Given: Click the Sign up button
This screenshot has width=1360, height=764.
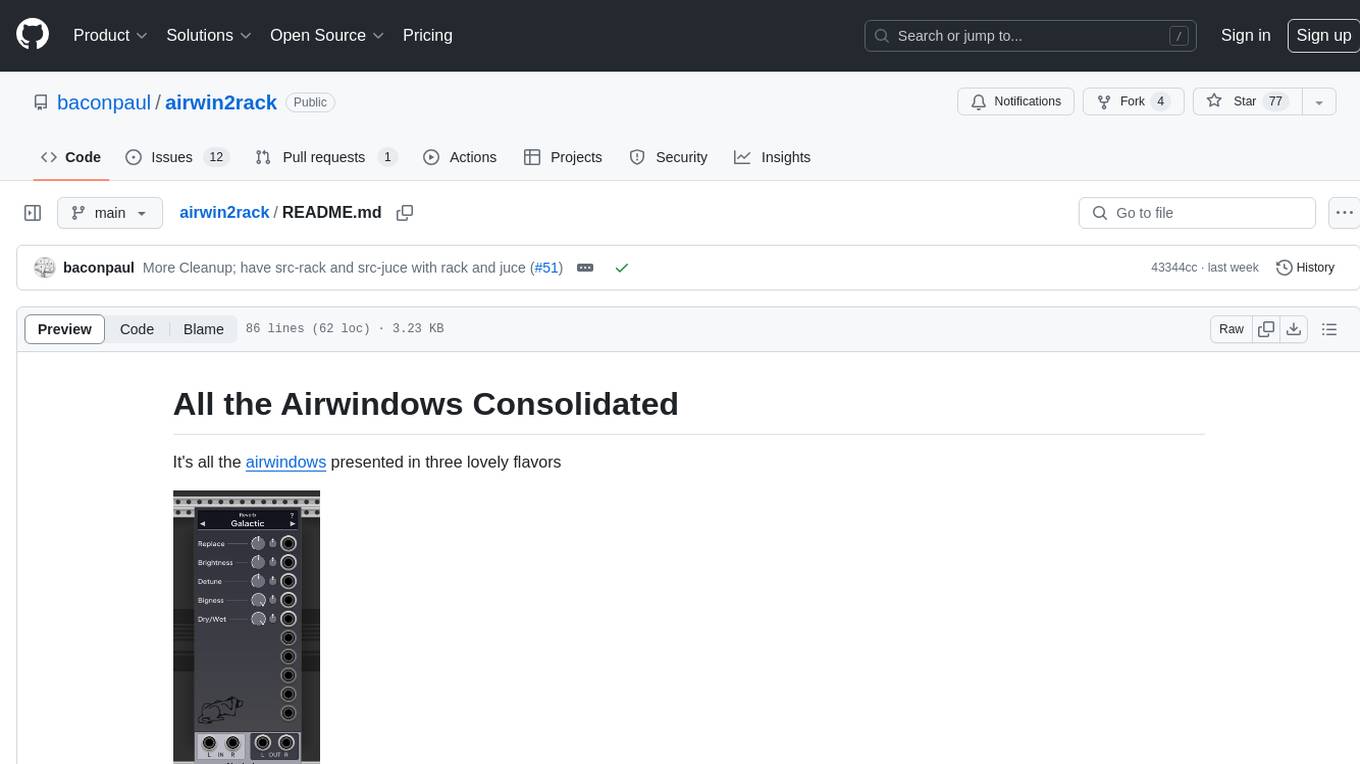Looking at the screenshot, I should pyautogui.click(x=1323, y=35).
